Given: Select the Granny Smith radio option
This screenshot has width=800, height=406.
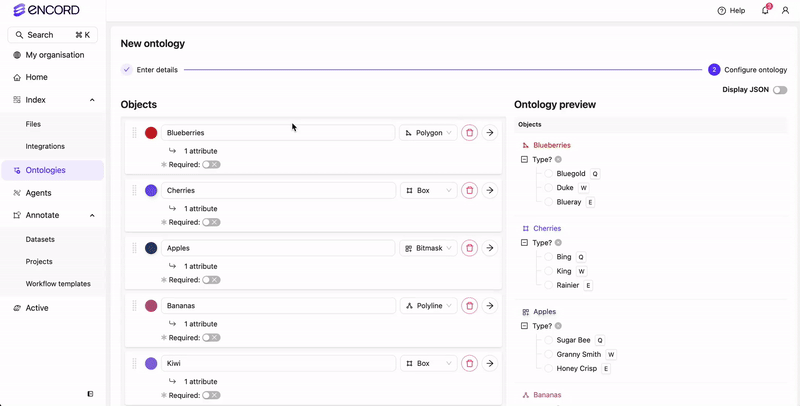Looking at the screenshot, I should (x=548, y=354).
